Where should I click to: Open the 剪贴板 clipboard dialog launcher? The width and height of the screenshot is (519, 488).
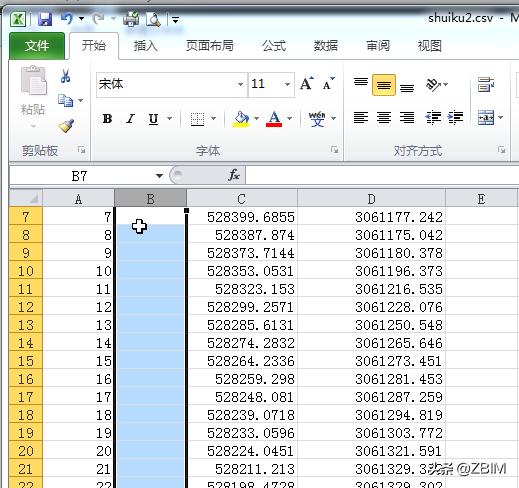pos(81,150)
